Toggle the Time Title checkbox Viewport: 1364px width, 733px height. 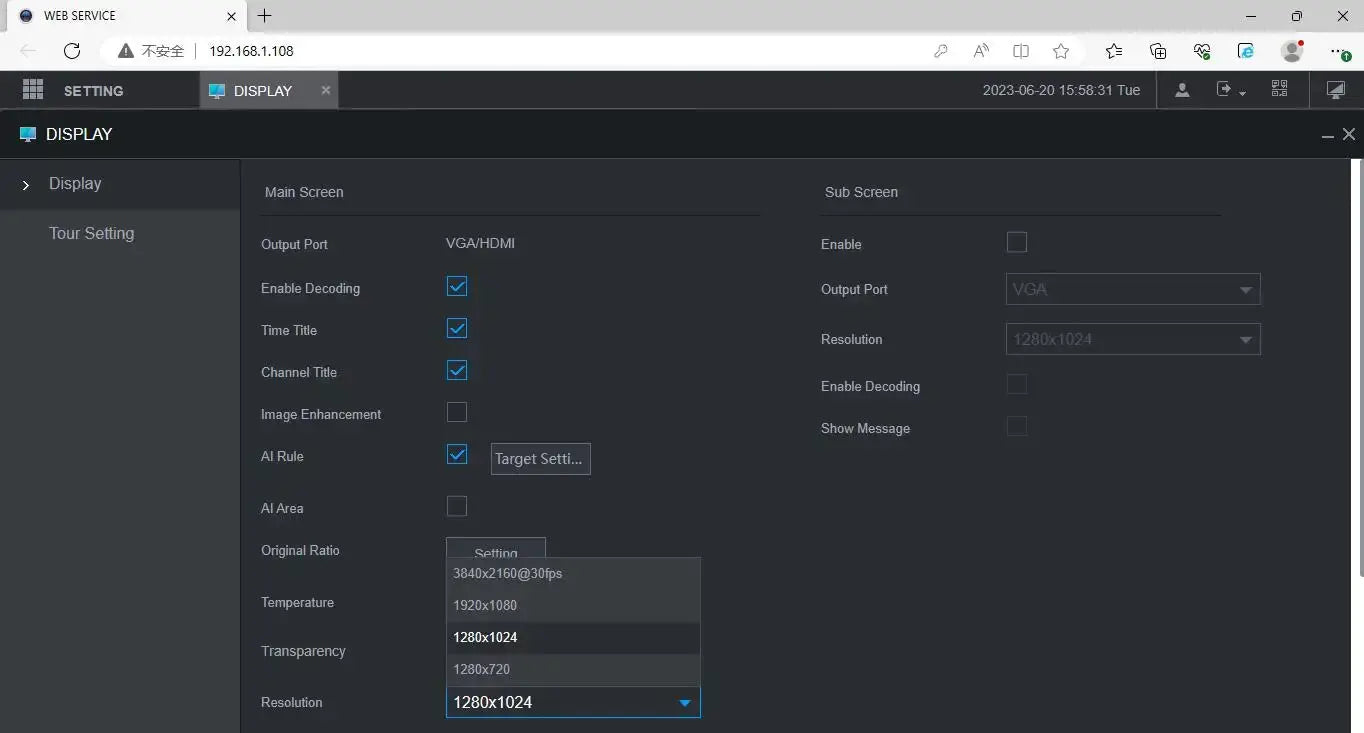tap(457, 329)
